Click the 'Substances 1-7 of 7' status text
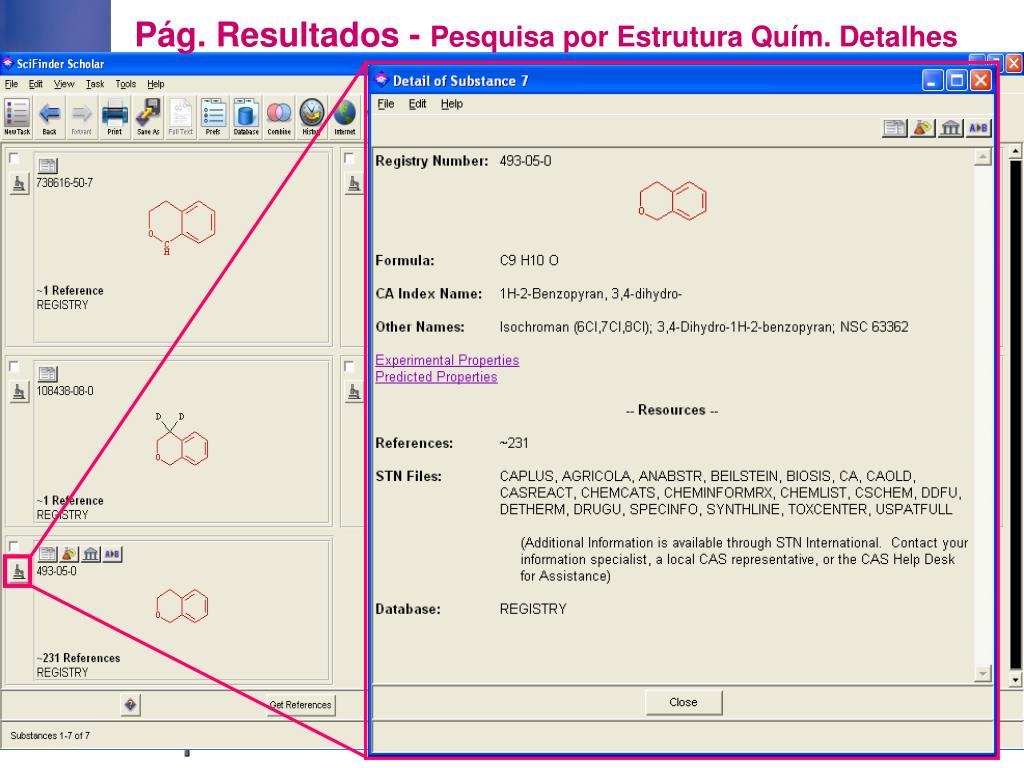This screenshot has width=1024, height=768. [x=50, y=736]
